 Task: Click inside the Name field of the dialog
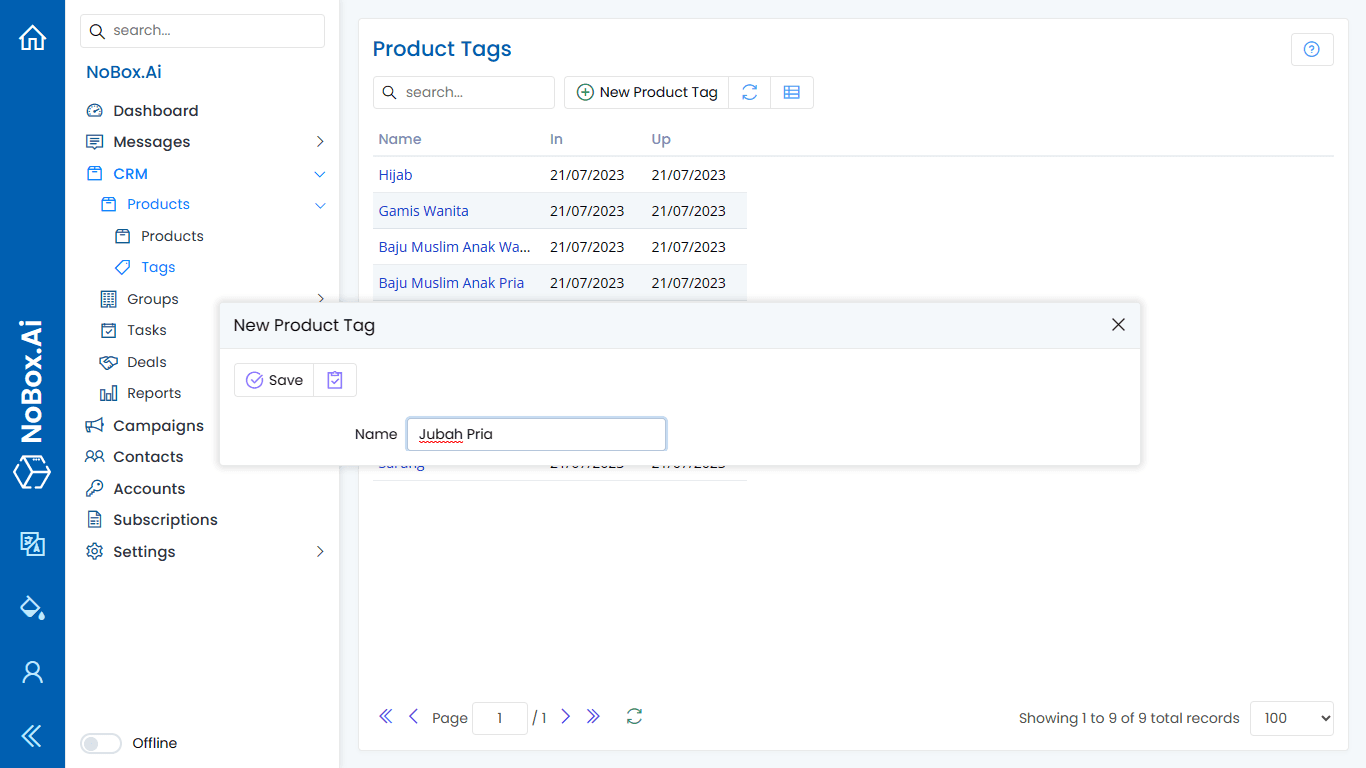tap(536, 434)
